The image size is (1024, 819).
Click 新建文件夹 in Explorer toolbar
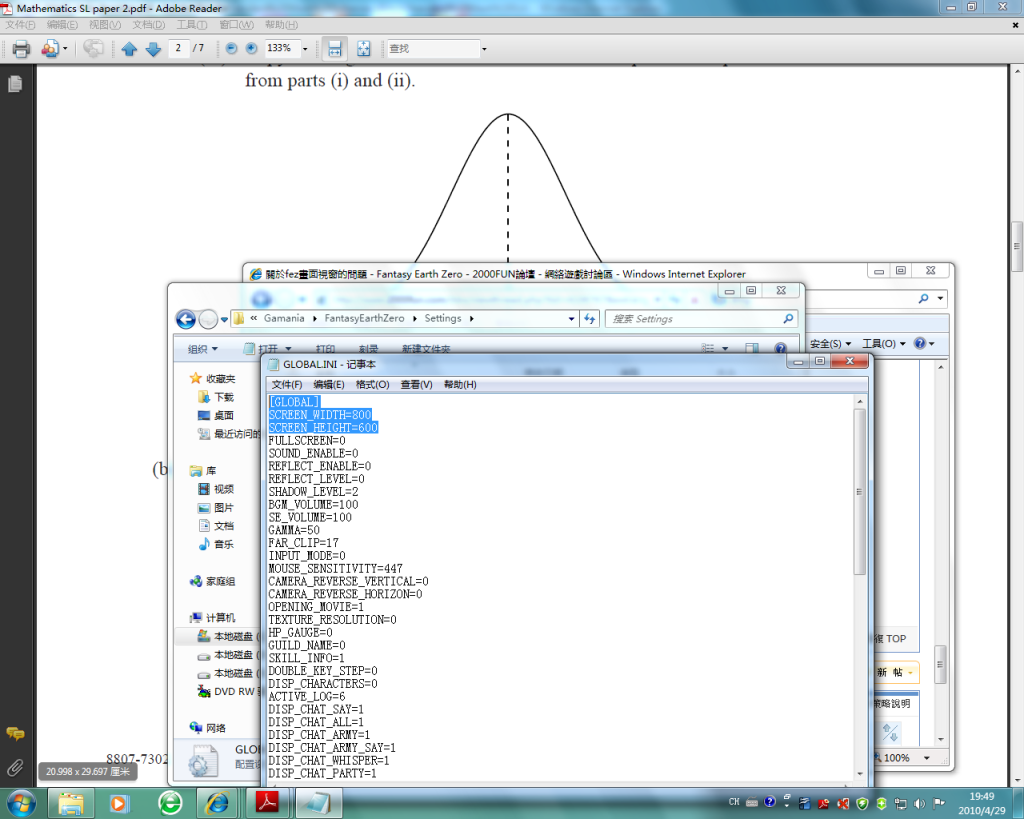point(426,349)
